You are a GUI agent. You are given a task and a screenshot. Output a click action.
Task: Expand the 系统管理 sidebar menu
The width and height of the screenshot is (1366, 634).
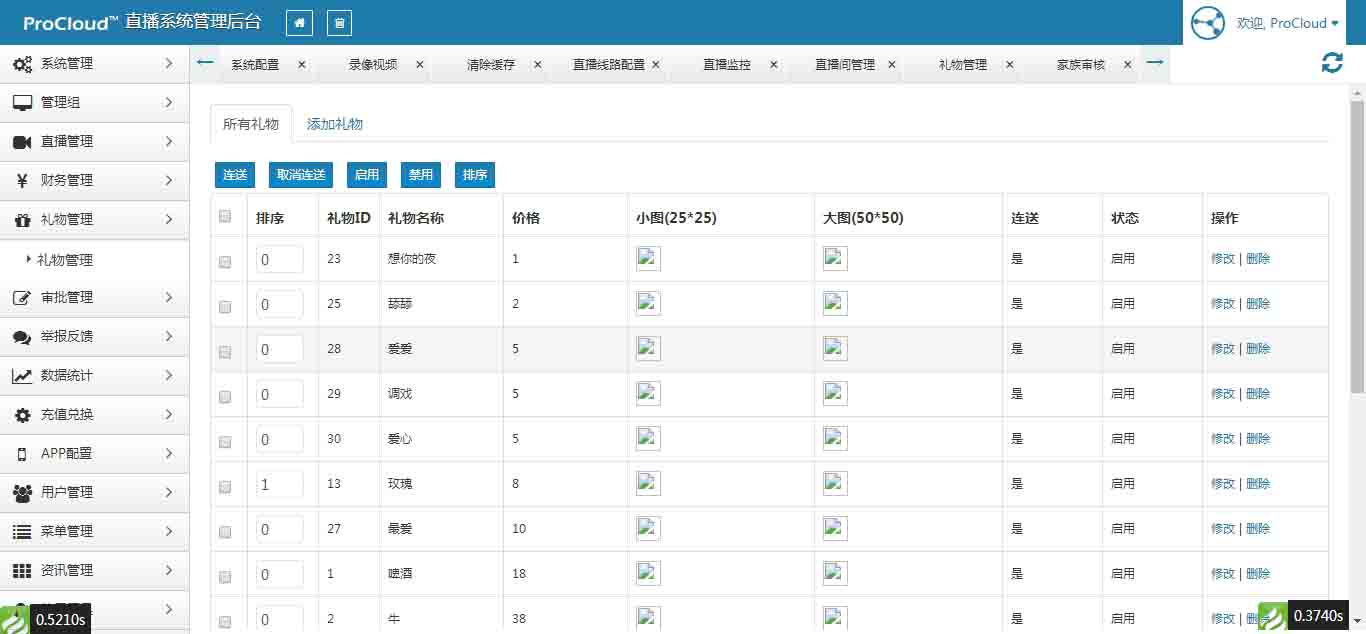coord(94,64)
